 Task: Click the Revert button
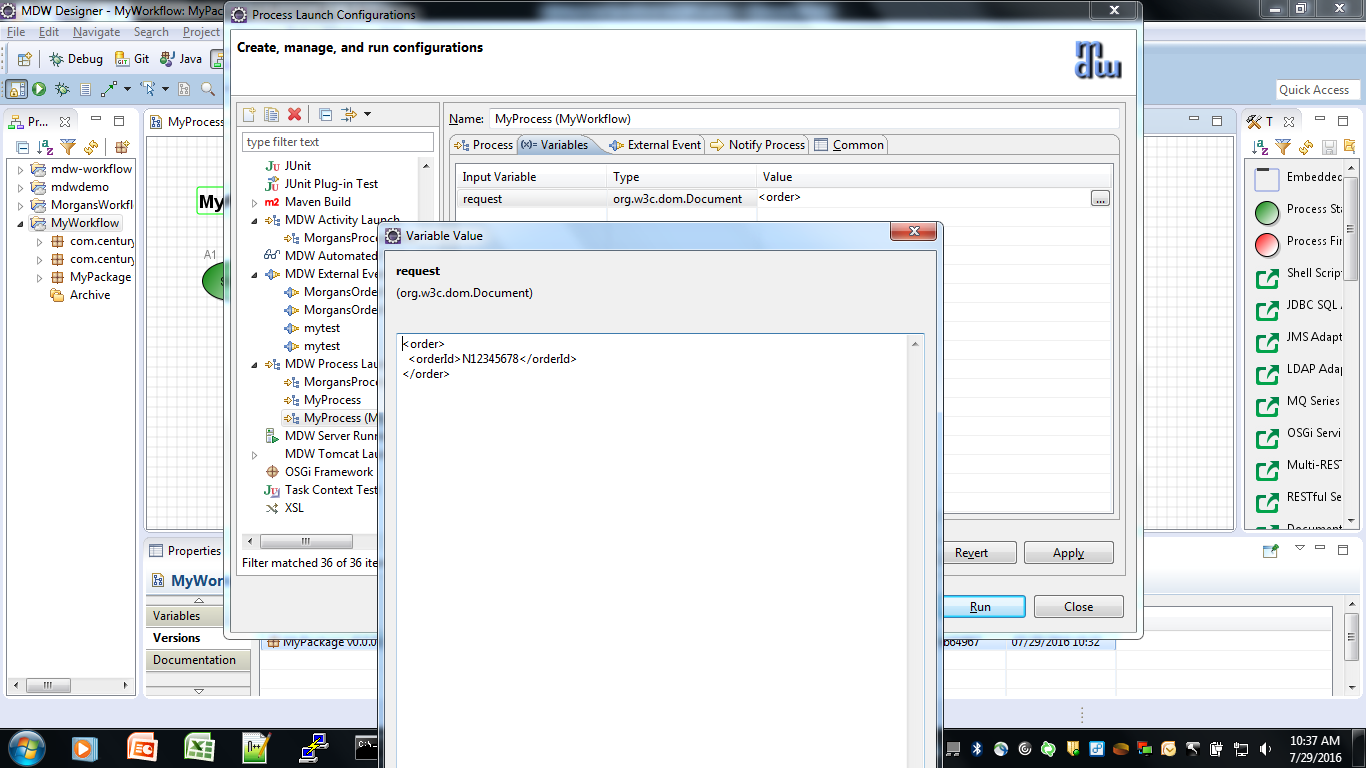[x=971, y=553]
